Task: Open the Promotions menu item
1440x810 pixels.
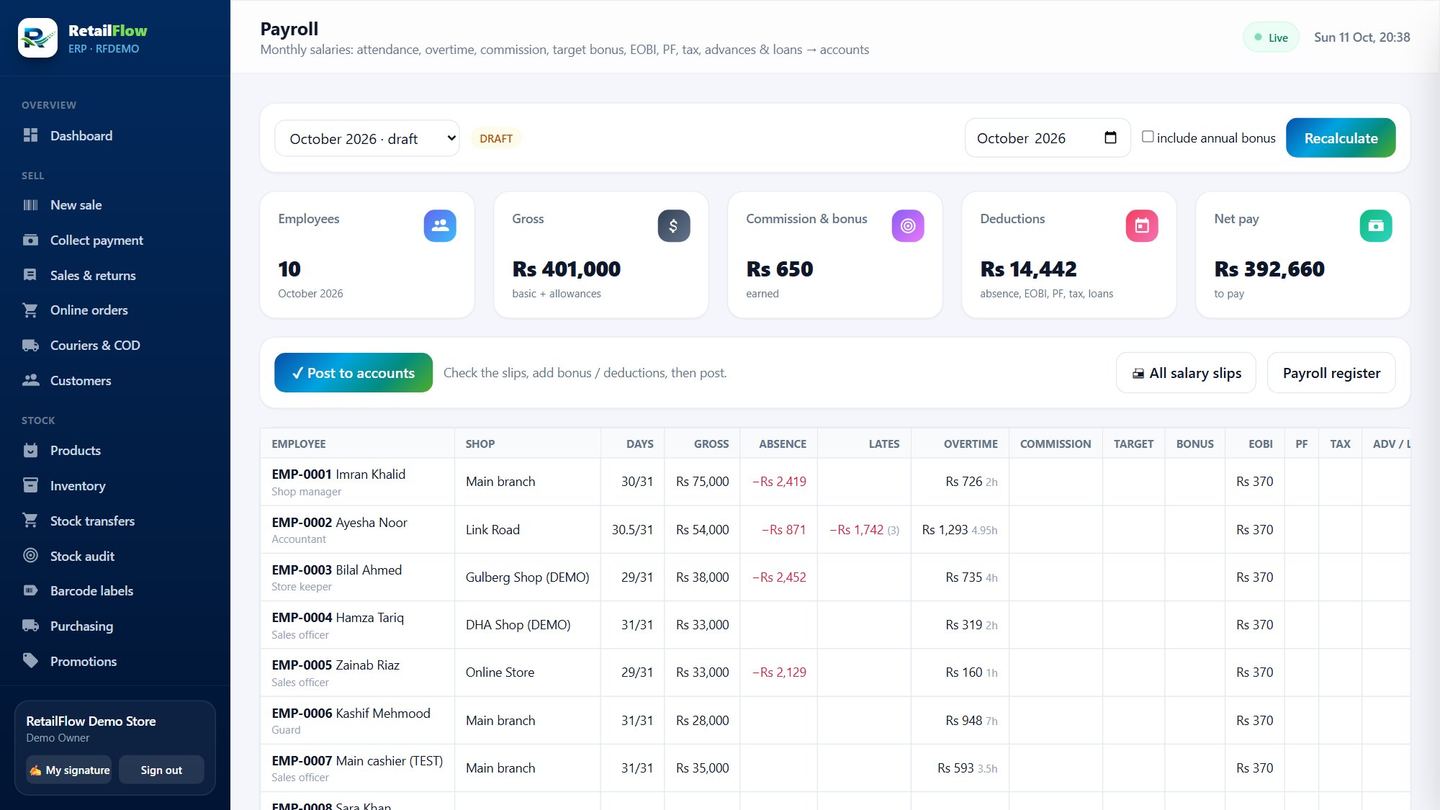Action: click(115, 661)
